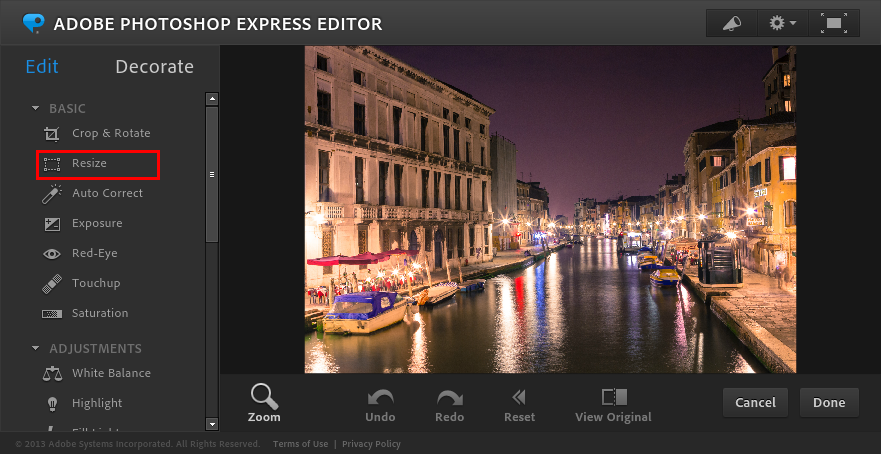Click the Reset double-arrow icon
Screen dimensions: 881x454
pyautogui.click(x=519, y=397)
